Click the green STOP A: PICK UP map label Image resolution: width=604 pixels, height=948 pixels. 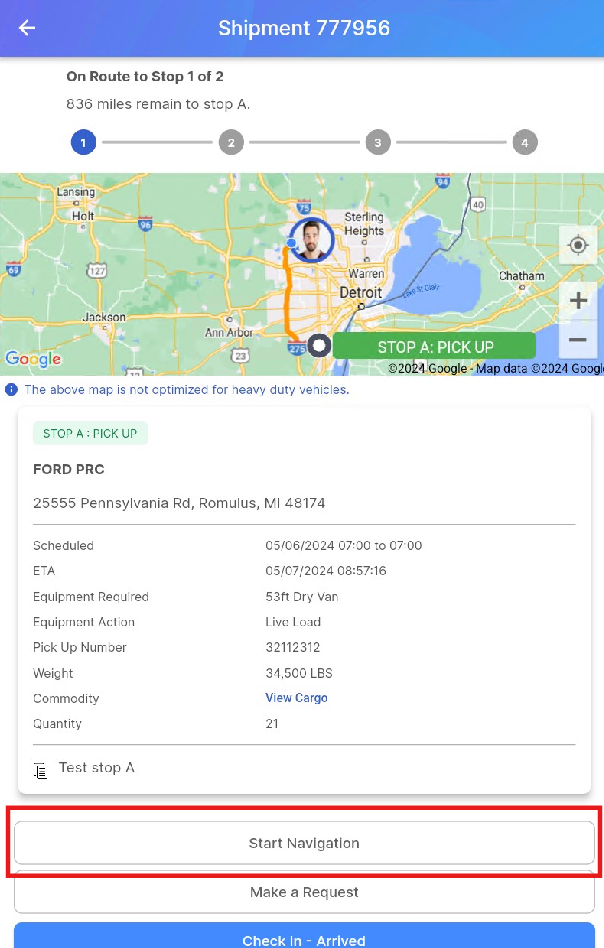click(x=434, y=346)
